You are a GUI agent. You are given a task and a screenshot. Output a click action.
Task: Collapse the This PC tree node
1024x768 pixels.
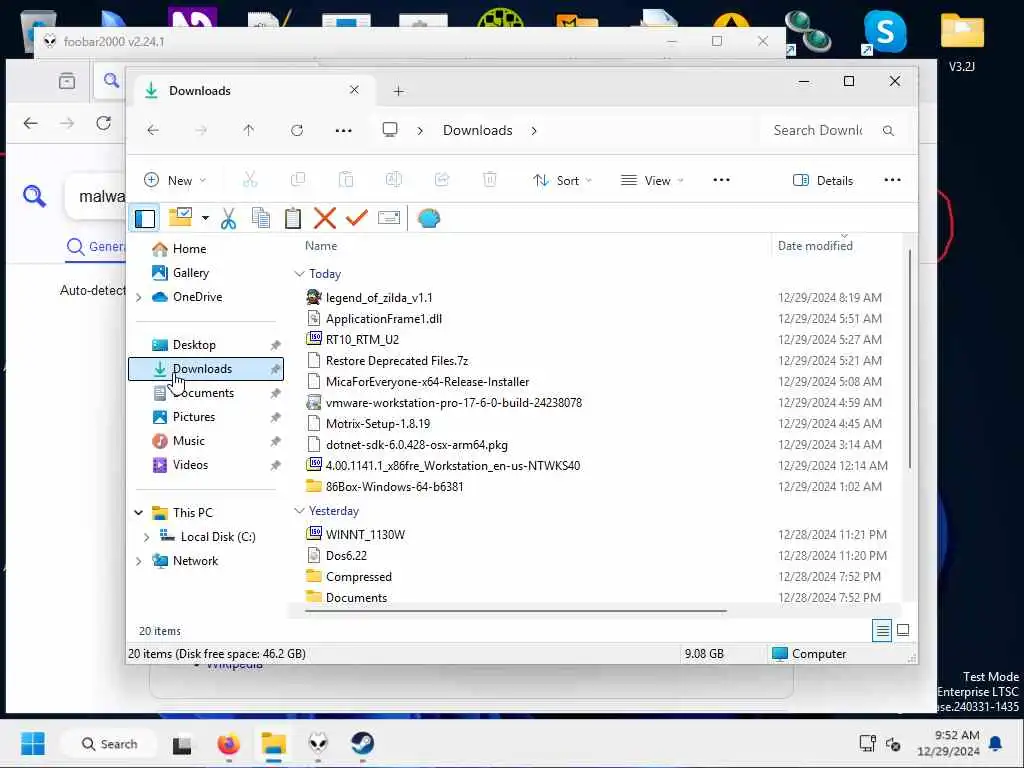point(138,513)
